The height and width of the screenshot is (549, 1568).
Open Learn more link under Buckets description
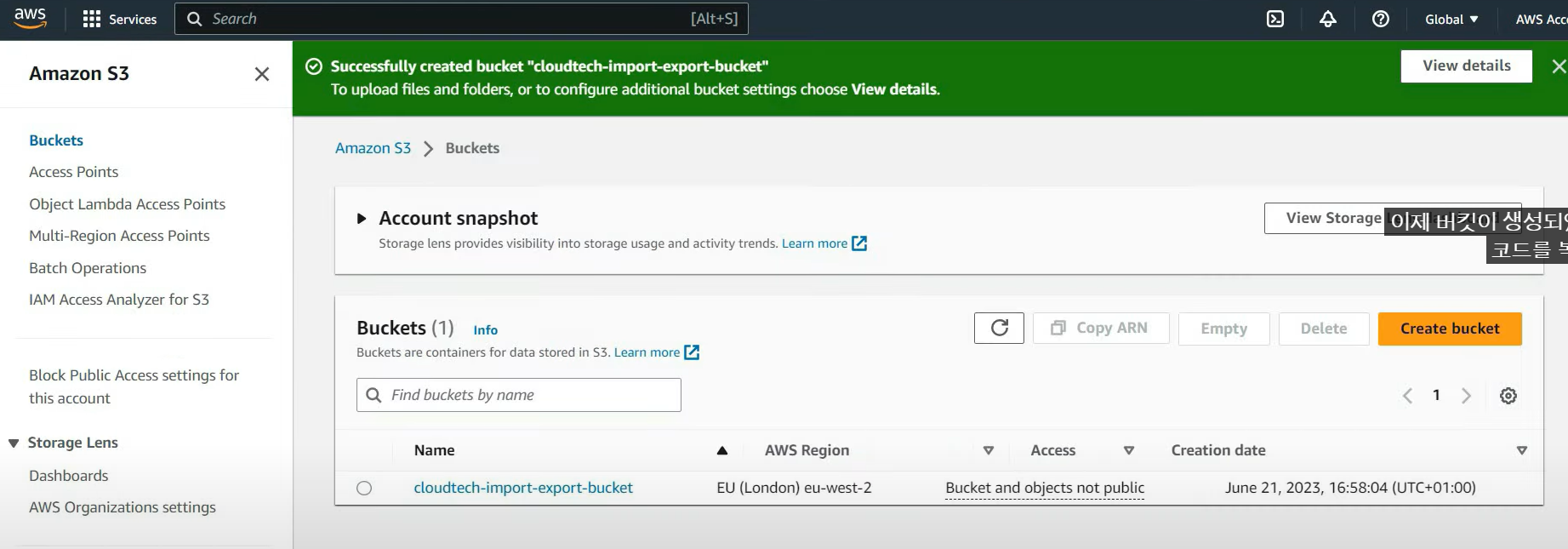coord(656,352)
